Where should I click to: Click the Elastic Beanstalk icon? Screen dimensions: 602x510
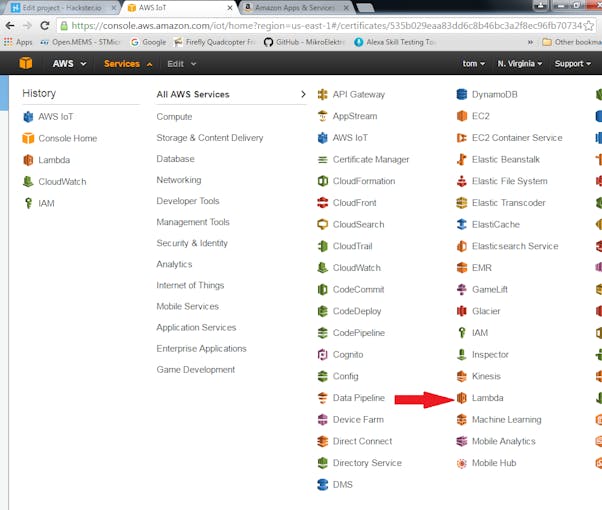pyautogui.click(x=462, y=159)
